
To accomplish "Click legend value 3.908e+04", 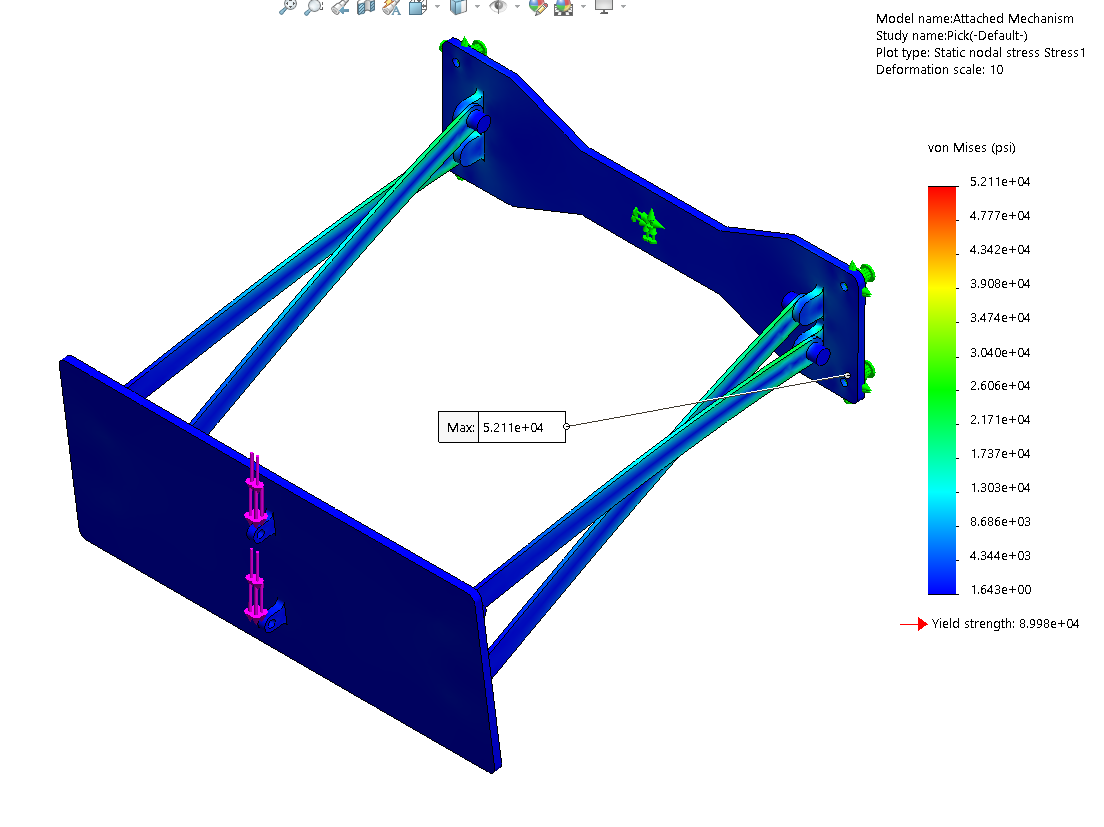I will pos(1000,284).
